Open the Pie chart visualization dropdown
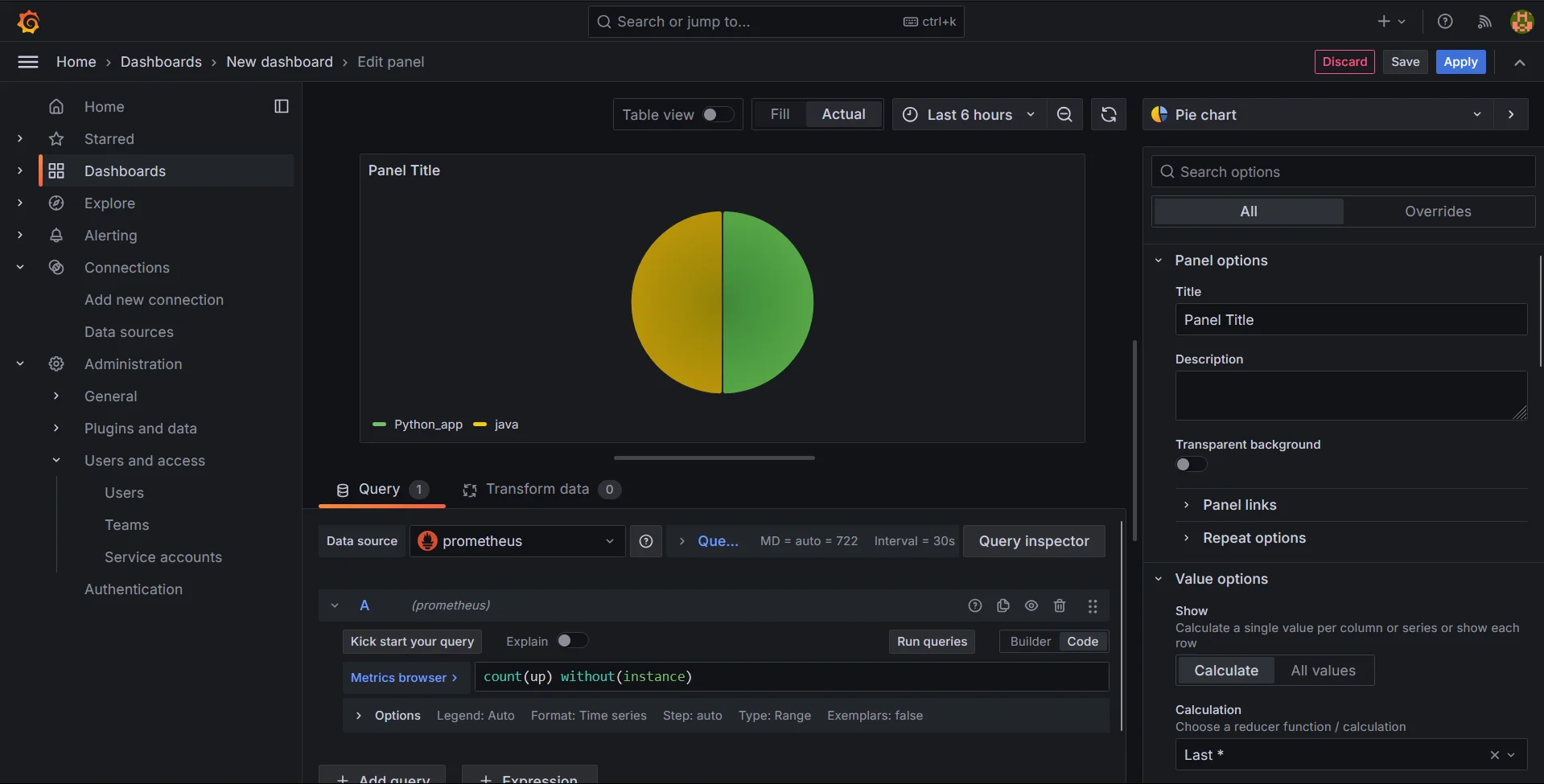 click(x=1318, y=115)
